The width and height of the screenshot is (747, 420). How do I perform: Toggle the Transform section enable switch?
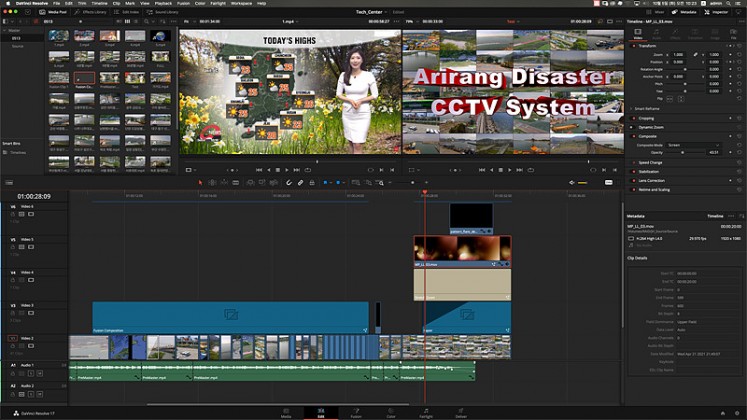[634, 46]
